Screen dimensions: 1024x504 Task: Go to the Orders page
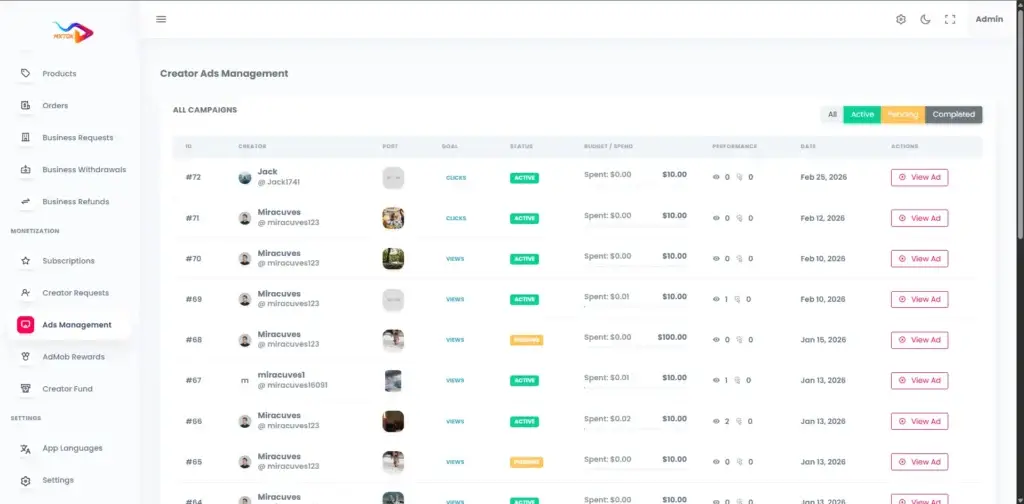pos(56,106)
